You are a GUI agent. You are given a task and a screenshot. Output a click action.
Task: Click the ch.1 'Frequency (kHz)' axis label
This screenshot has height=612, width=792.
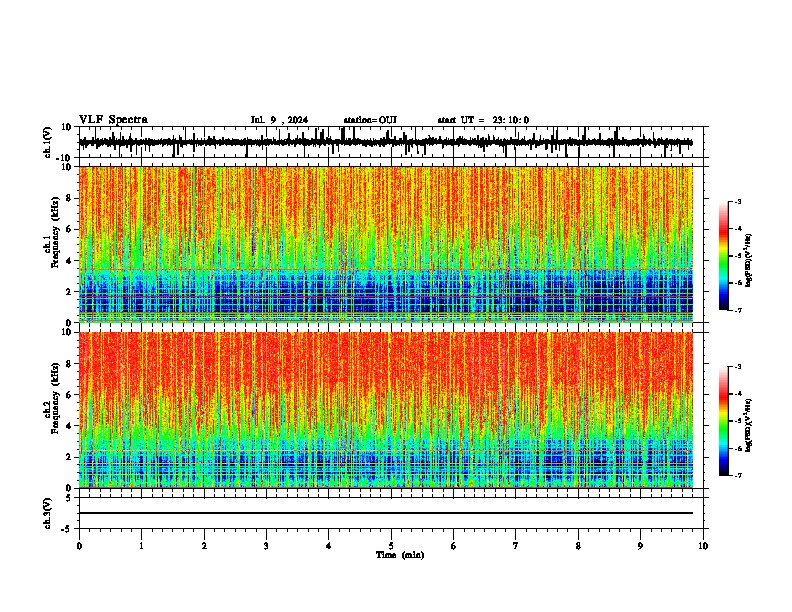(x=53, y=233)
